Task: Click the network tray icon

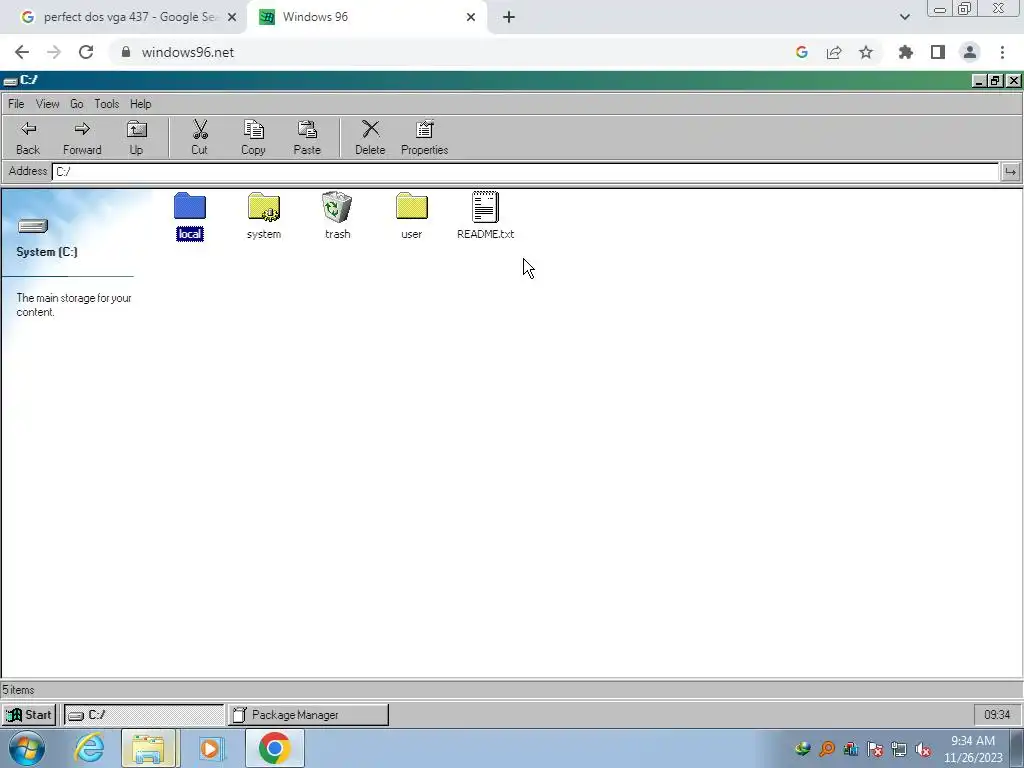Action: click(899, 749)
